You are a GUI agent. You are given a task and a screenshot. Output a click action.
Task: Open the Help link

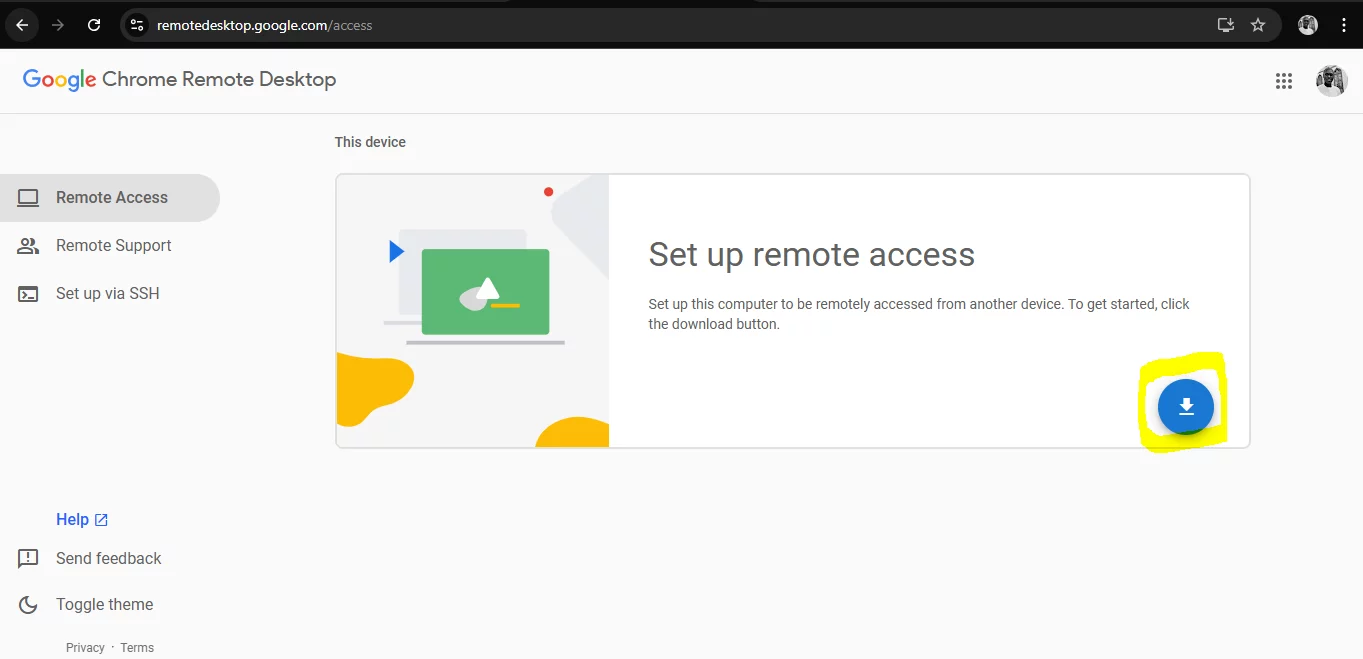(x=82, y=519)
